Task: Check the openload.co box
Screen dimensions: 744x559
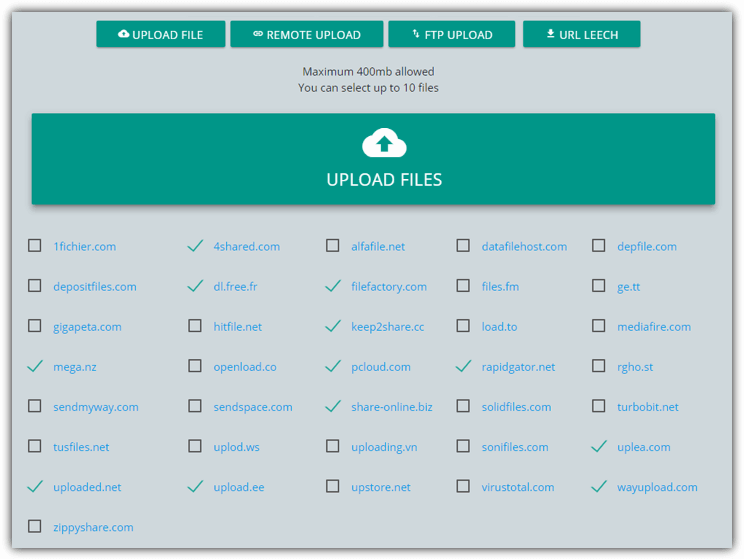Action: point(195,366)
